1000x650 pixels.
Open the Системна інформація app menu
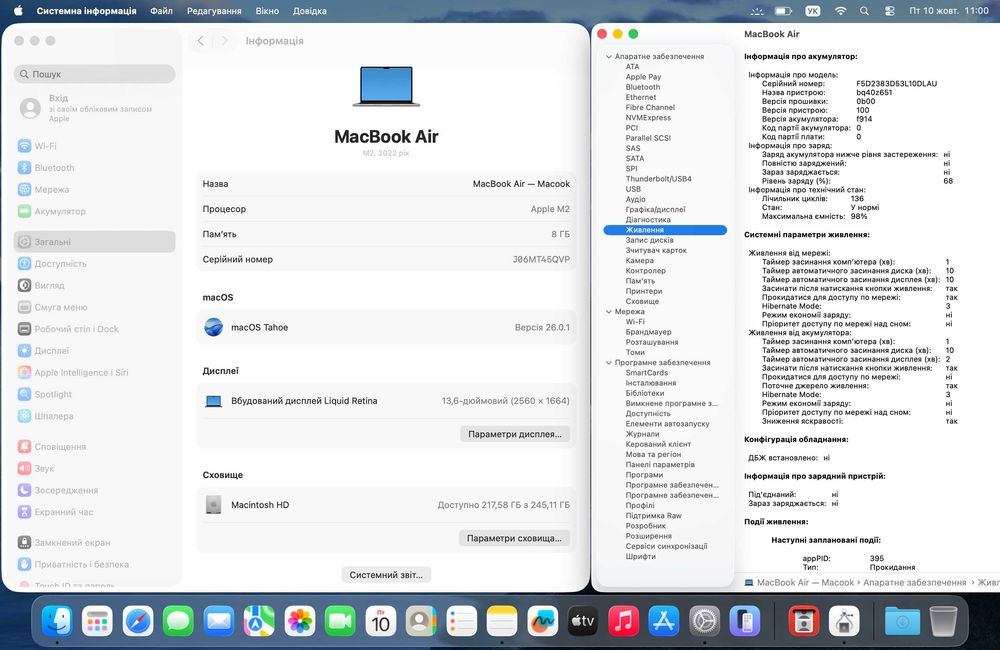point(86,11)
